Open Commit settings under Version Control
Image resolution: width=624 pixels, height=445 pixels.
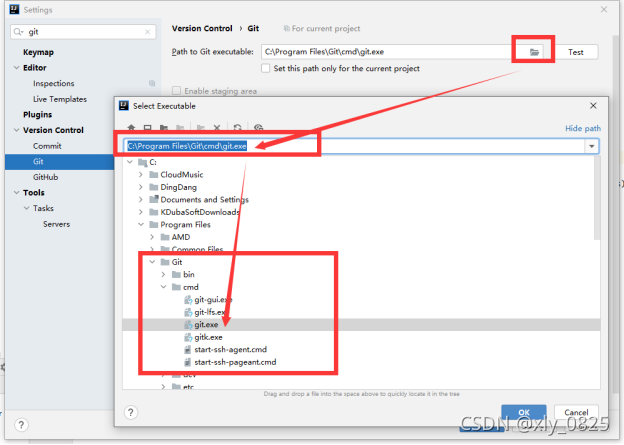tap(47, 146)
